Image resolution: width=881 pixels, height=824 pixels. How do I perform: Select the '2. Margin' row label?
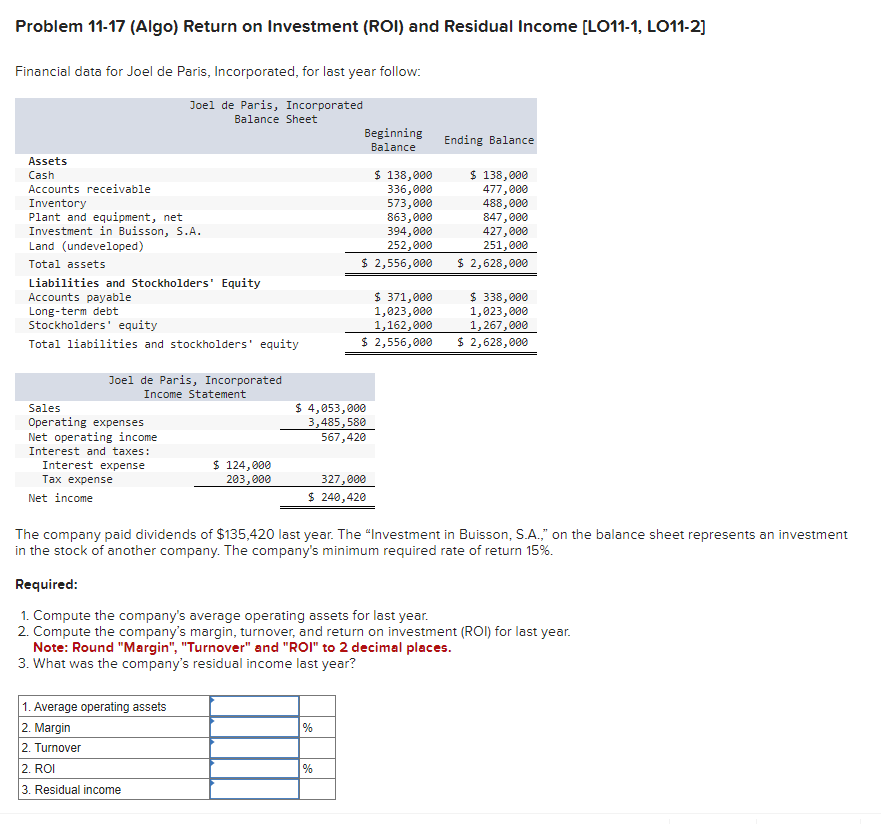click(45, 727)
